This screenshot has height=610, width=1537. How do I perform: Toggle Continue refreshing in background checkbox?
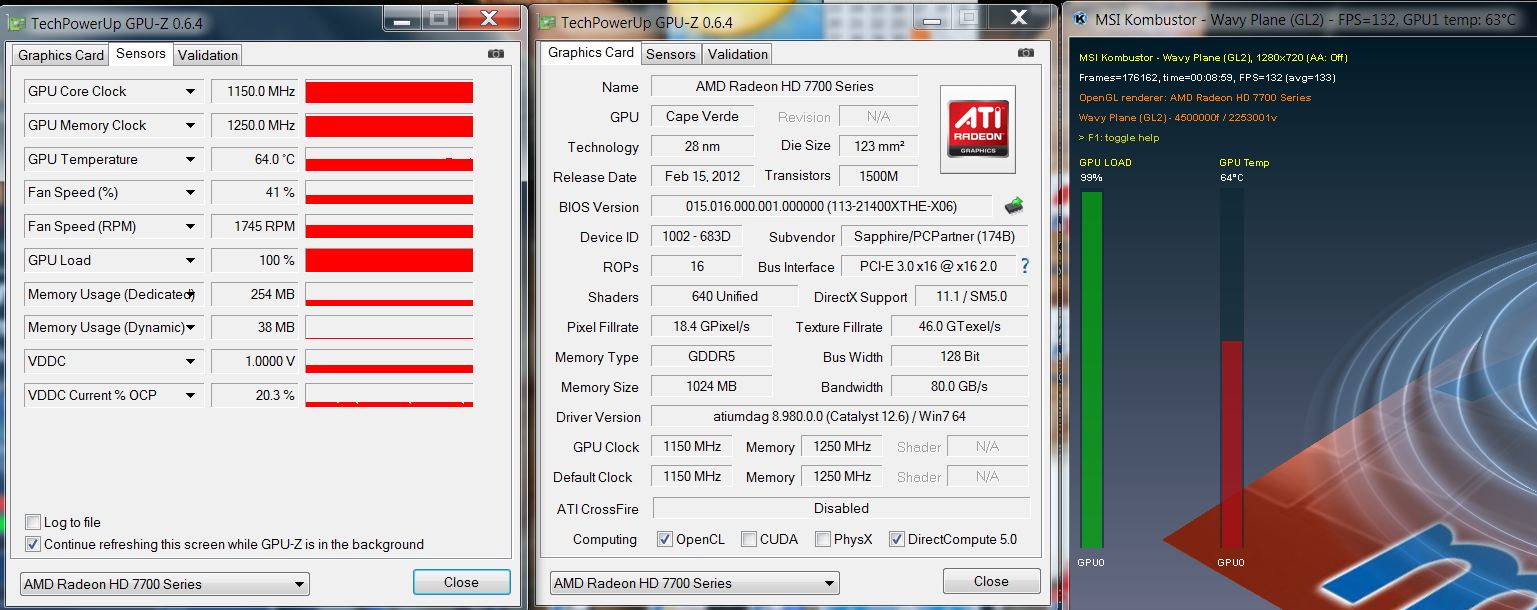[33, 544]
